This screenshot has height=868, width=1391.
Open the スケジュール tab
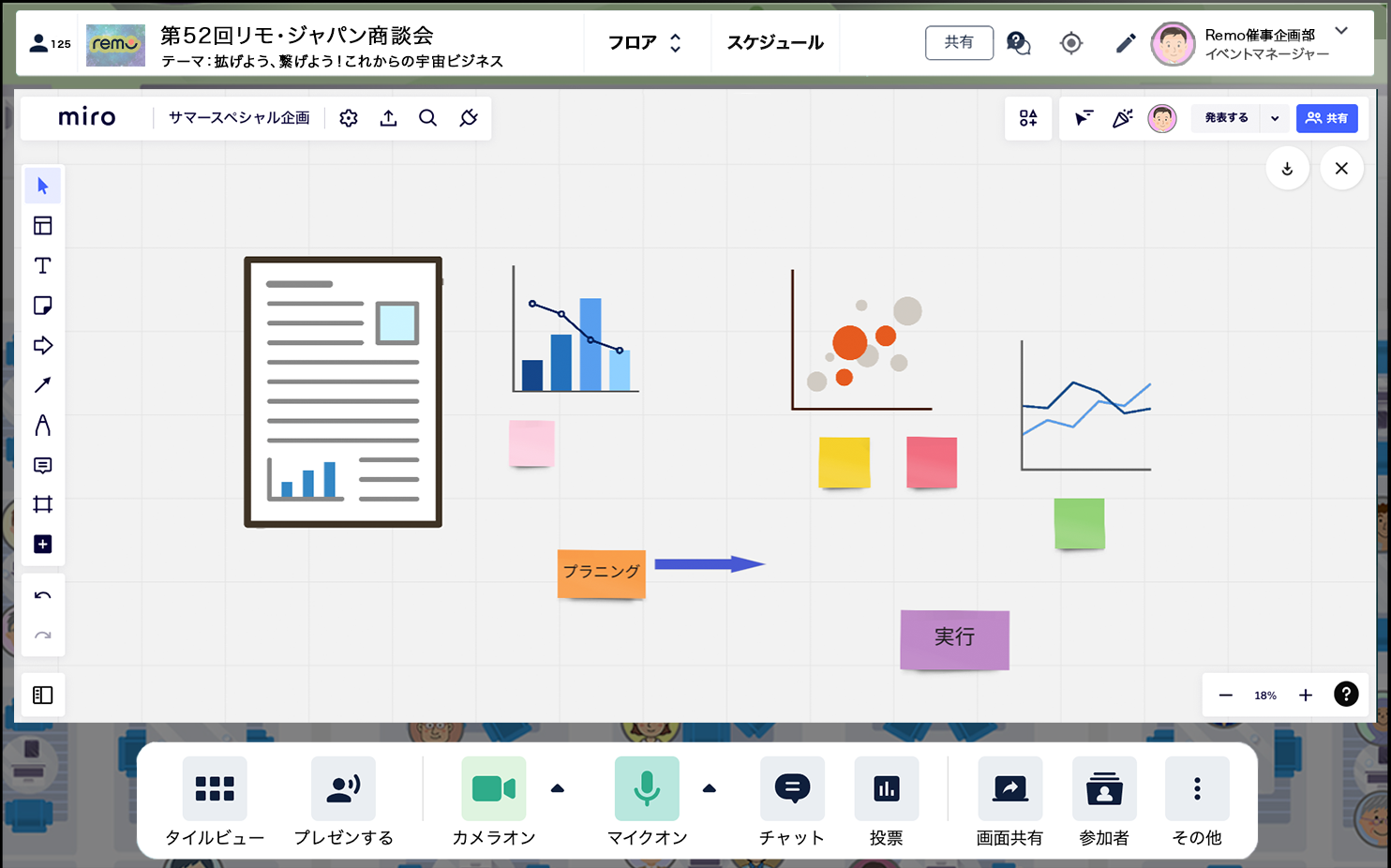point(775,43)
